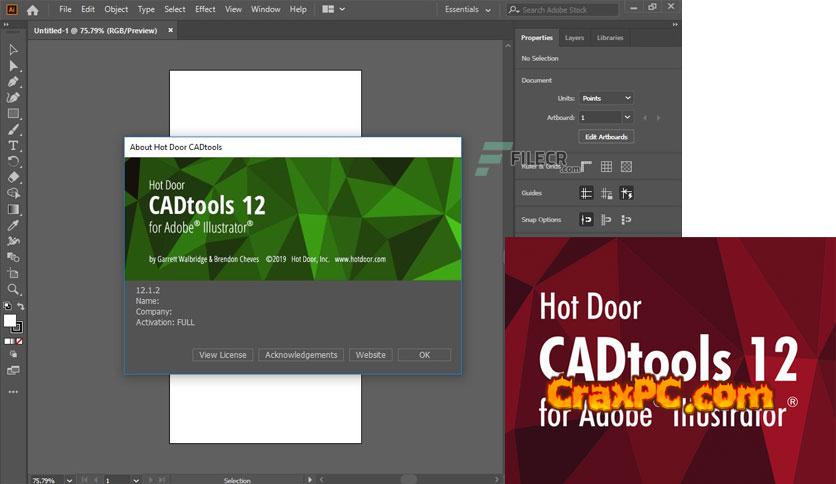Viewport: 836px width, 484px height.
Task: Select the Curvature tool
Action: point(13,98)
